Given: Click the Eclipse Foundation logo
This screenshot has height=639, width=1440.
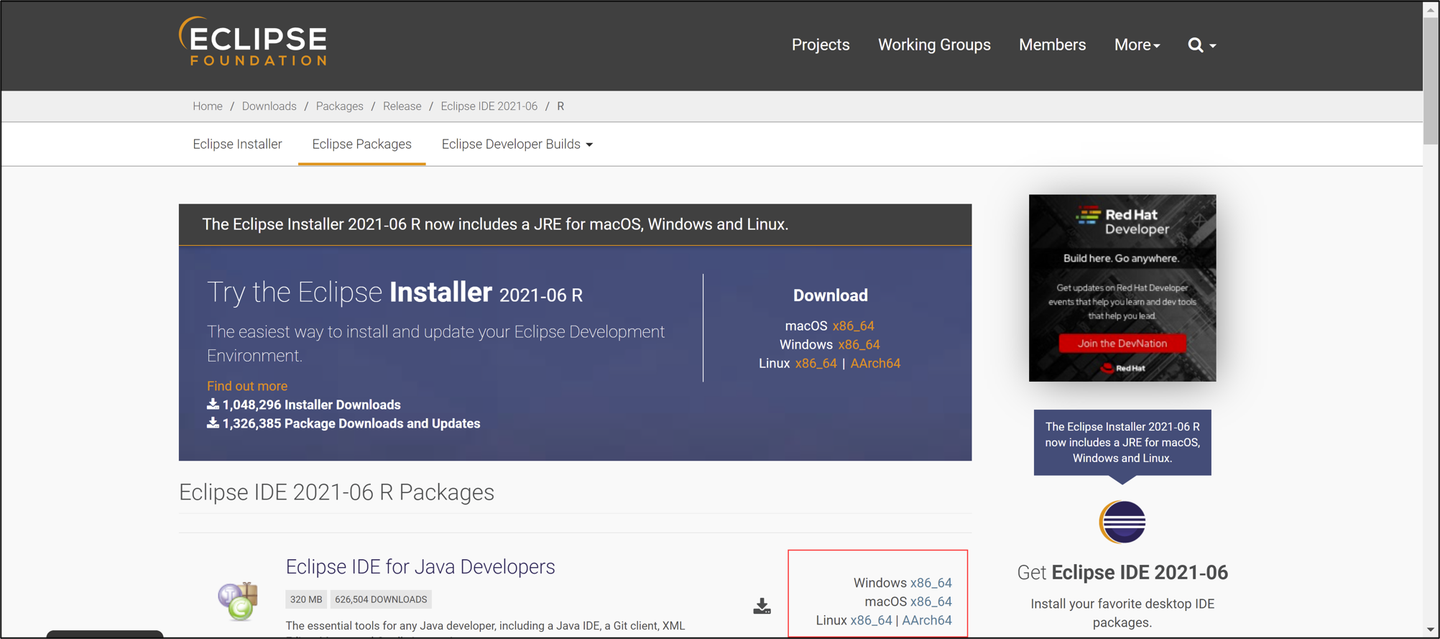Looking at the screenshot, I should [x=253, y=42].
